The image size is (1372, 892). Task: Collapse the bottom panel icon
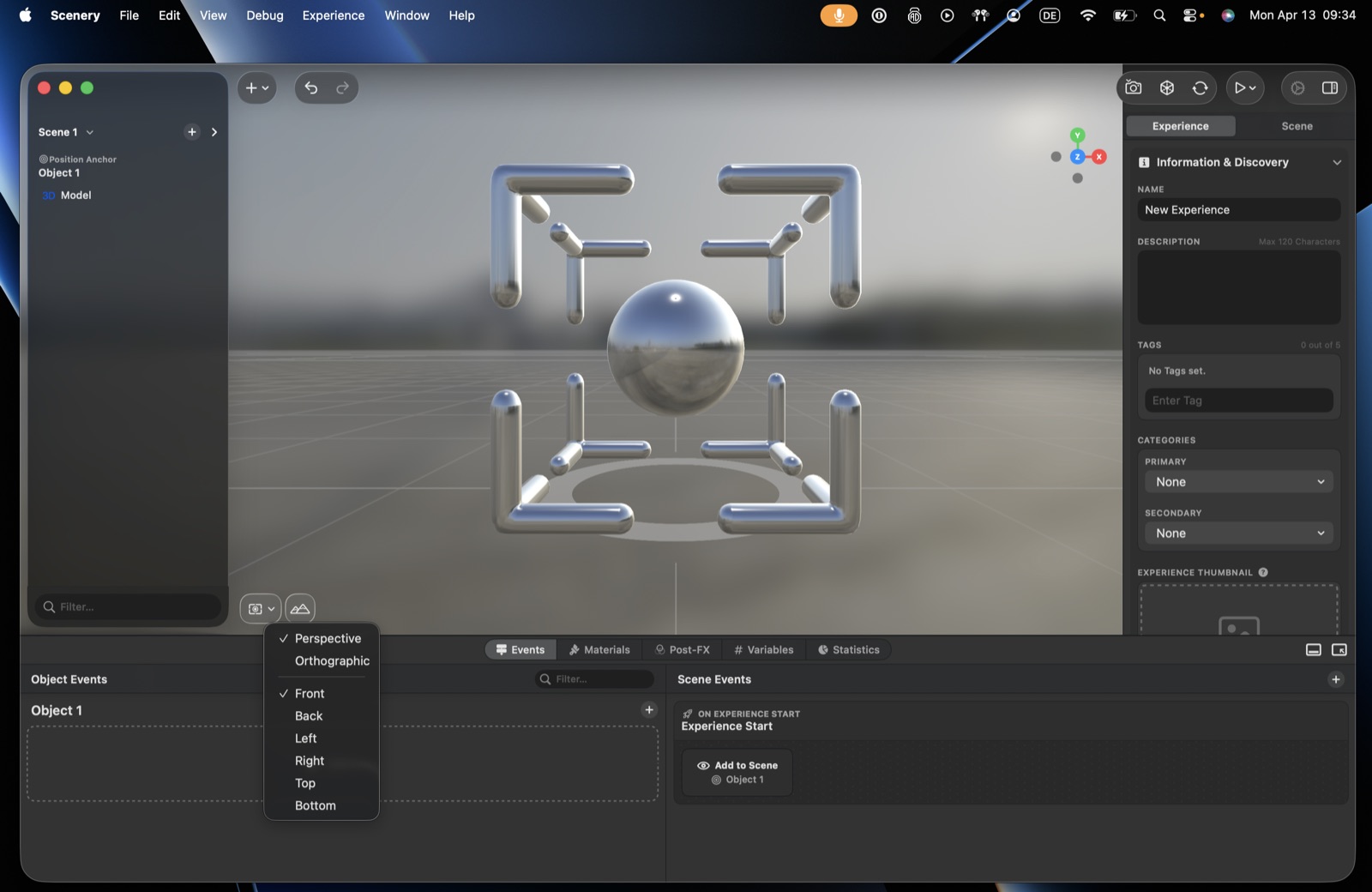coord(1314,650)
